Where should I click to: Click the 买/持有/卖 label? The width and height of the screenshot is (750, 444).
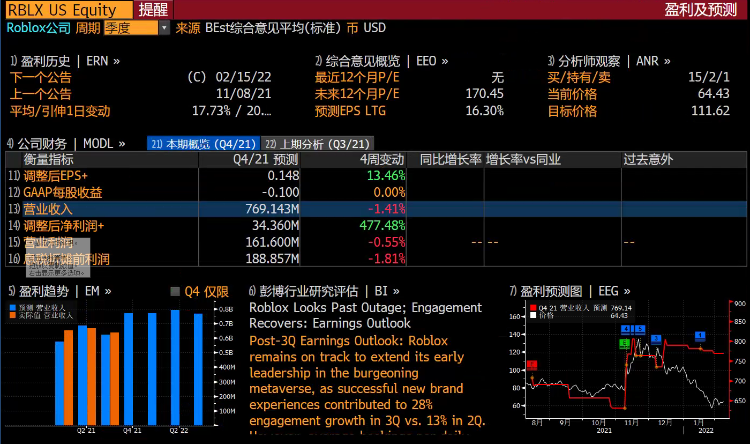(579, 77)
